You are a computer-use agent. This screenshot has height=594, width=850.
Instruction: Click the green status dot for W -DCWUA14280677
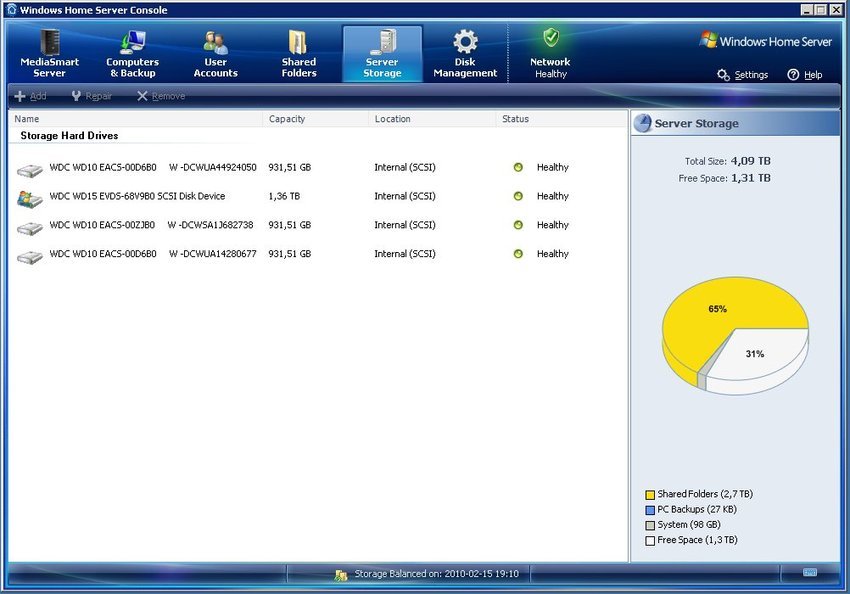pos(518,254)
